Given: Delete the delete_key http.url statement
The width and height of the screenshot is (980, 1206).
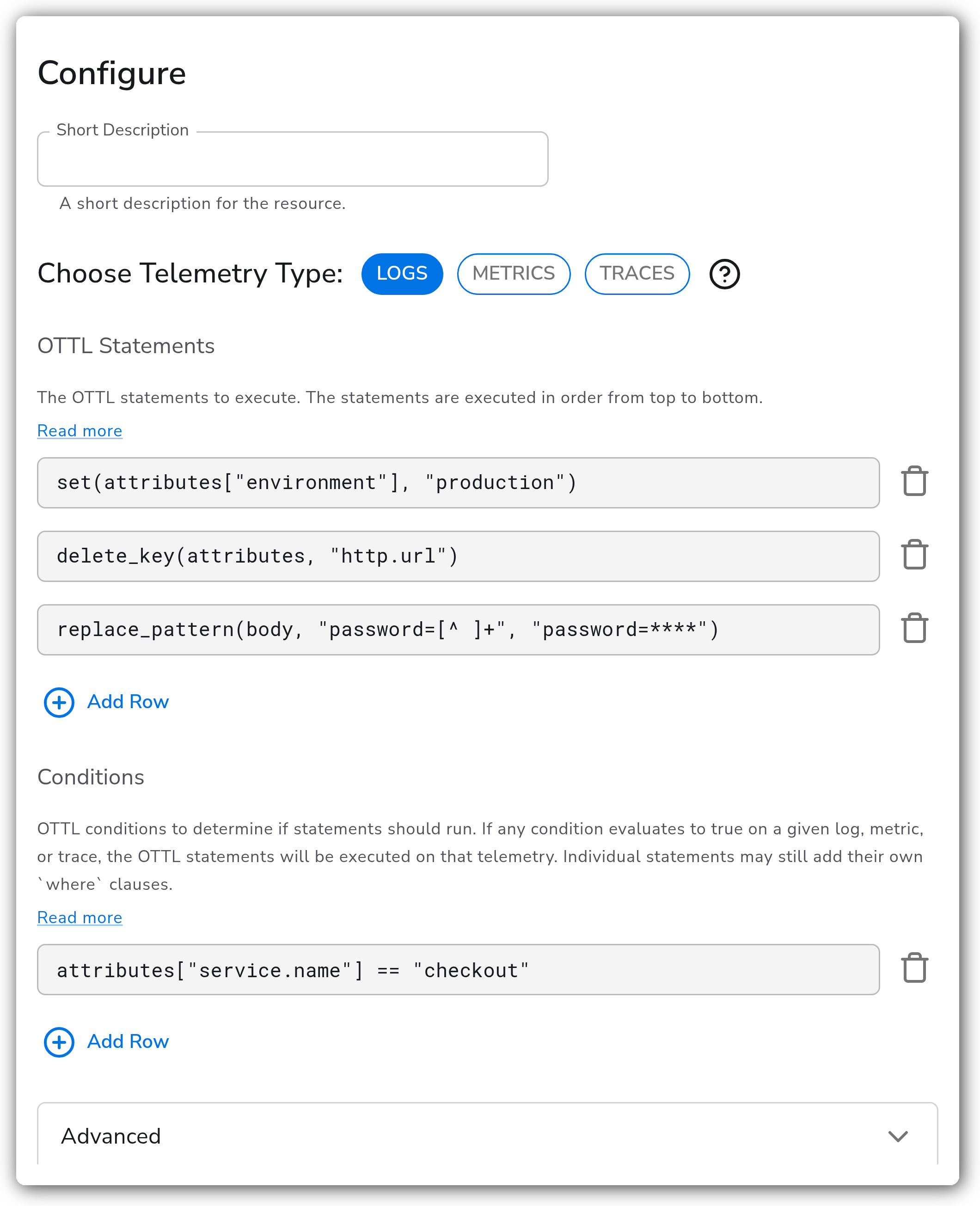Looking at the screenshot, I should (914, 555).
